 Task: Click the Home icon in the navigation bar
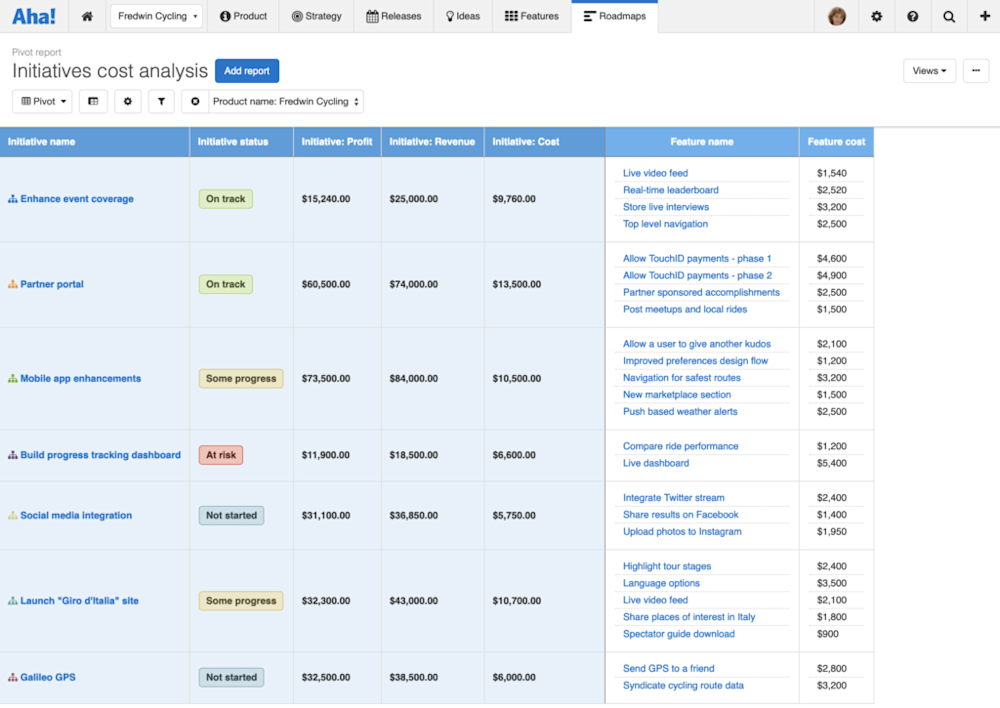click(87, 16)
